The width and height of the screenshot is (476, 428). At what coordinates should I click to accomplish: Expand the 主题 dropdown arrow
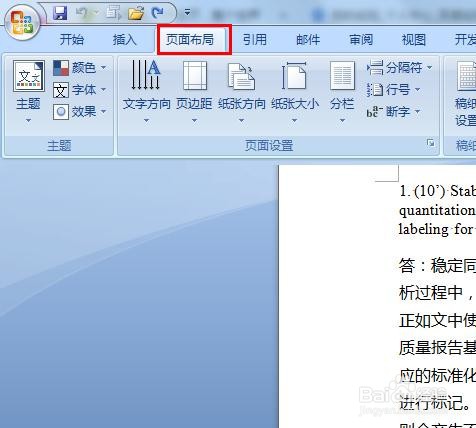coord(28,120)
